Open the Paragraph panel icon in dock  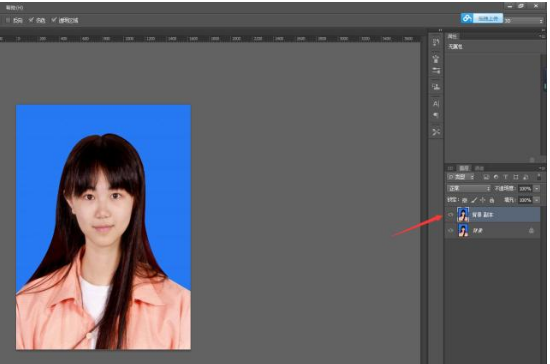coord(436,115)
